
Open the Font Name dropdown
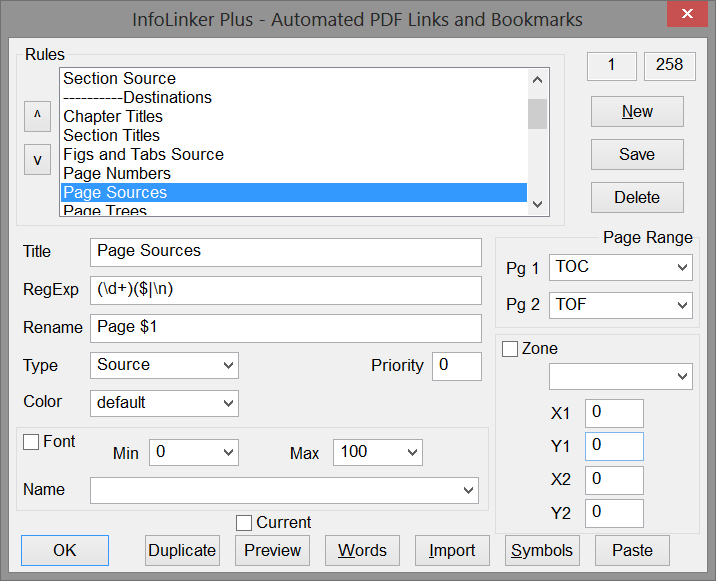click(284, 490)
